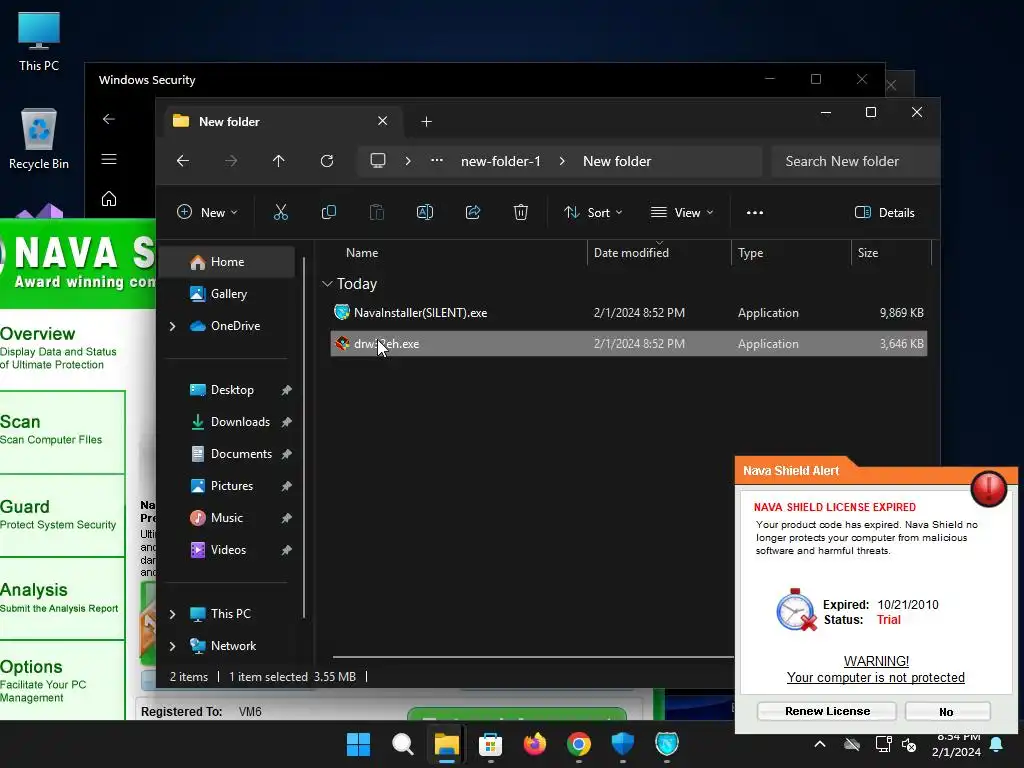Expand OneDrive in navigation pane
The width and height of the screenshot is (1024, 768).
coord(172,326)
